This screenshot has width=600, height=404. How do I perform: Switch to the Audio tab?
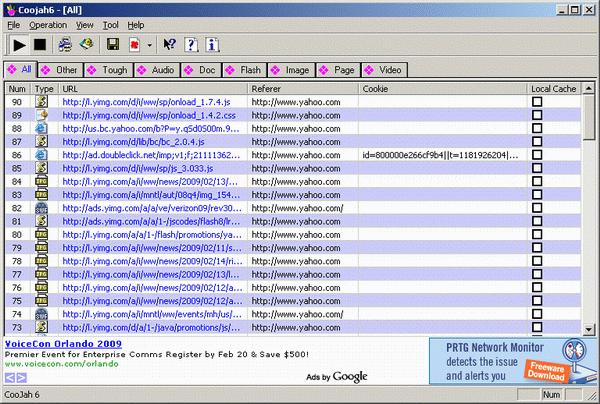pyautogui.click(x=157, y=70)
